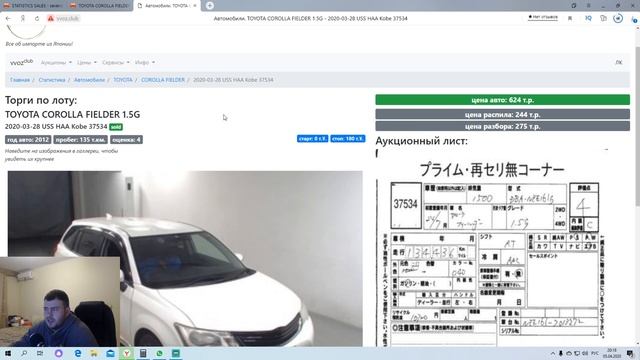Open Windows taskbar search
Screen dimensions: 640x360
[24, 353]
